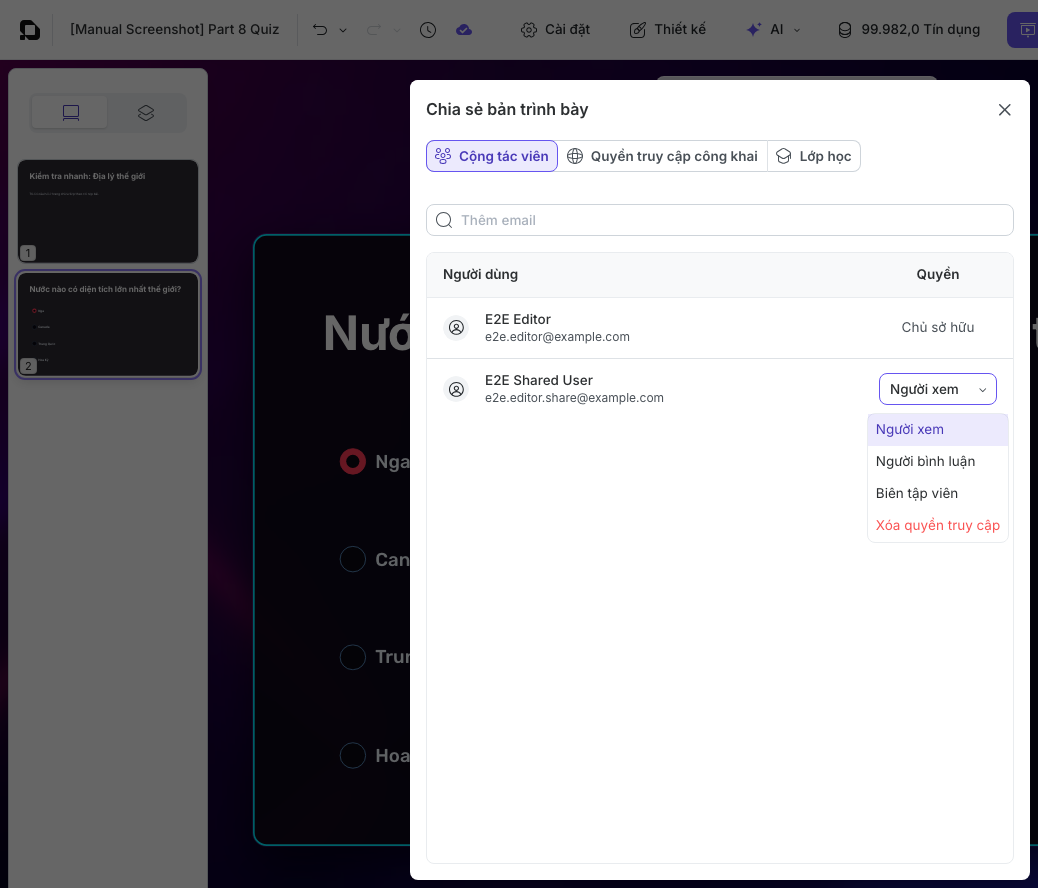Select the Nga answer radio button
The height and width of the screenshot is (888, 1038).
[x=353, y=462]
